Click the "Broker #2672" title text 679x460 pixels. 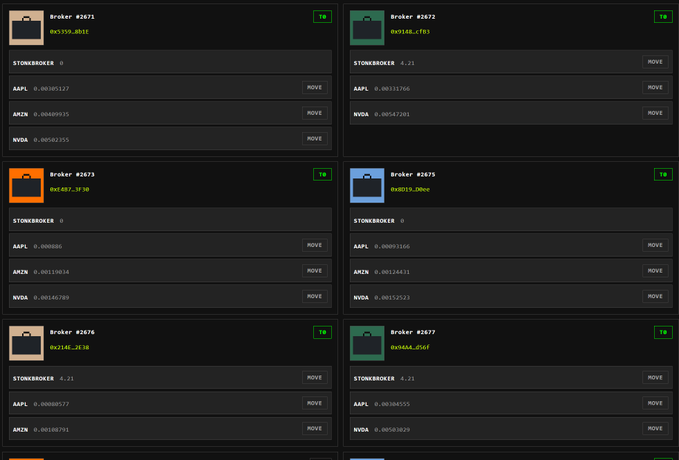click(413, 17)
